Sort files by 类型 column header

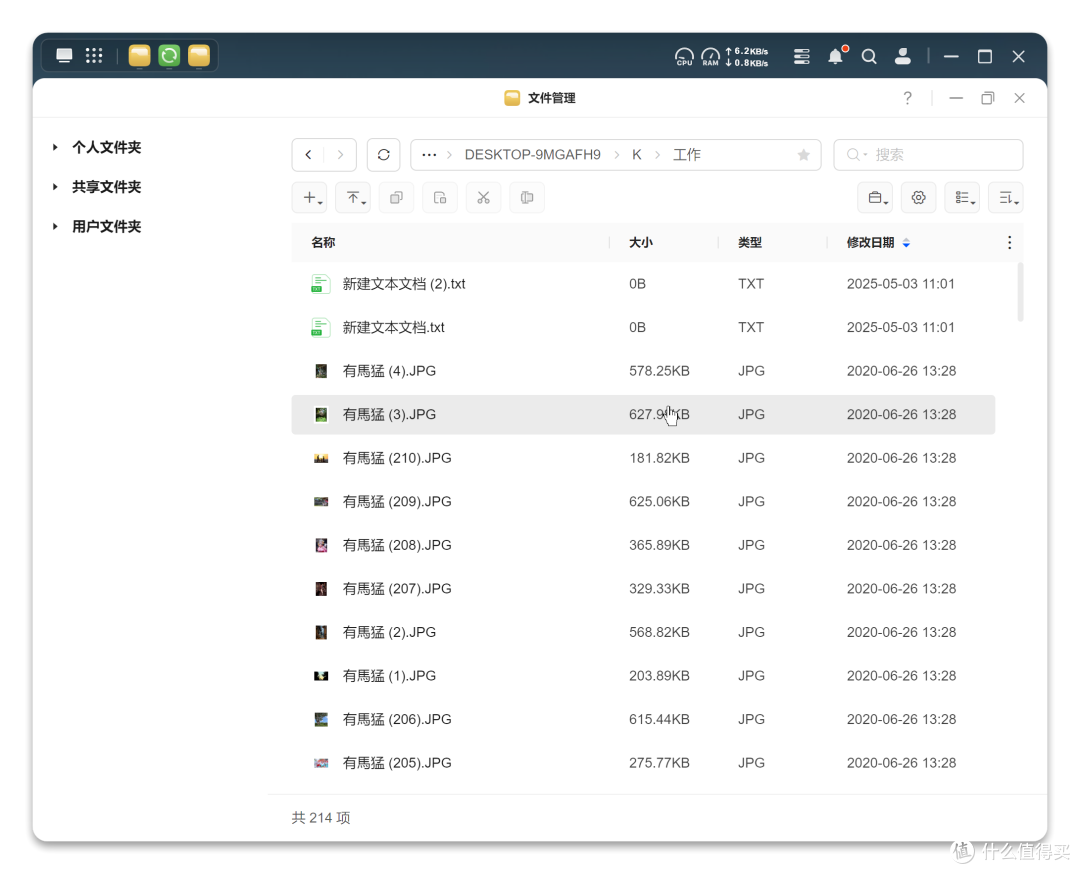[x=749, y=242]
